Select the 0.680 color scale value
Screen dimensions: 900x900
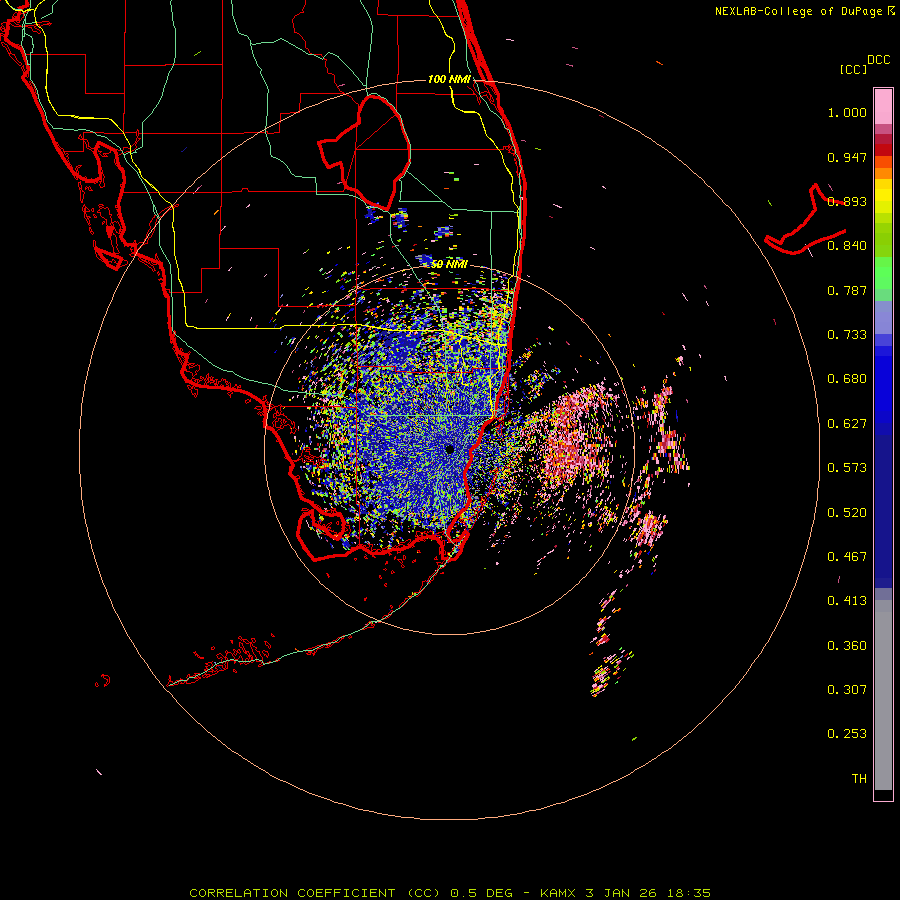point(847,379)
